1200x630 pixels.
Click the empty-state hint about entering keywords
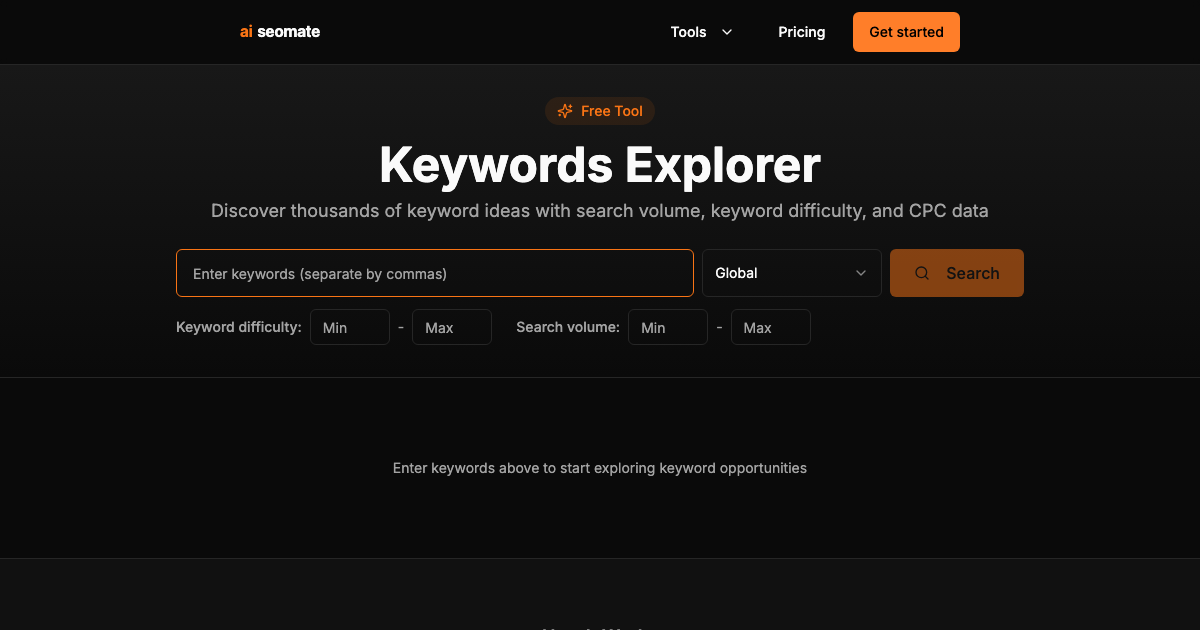(600, 468)
